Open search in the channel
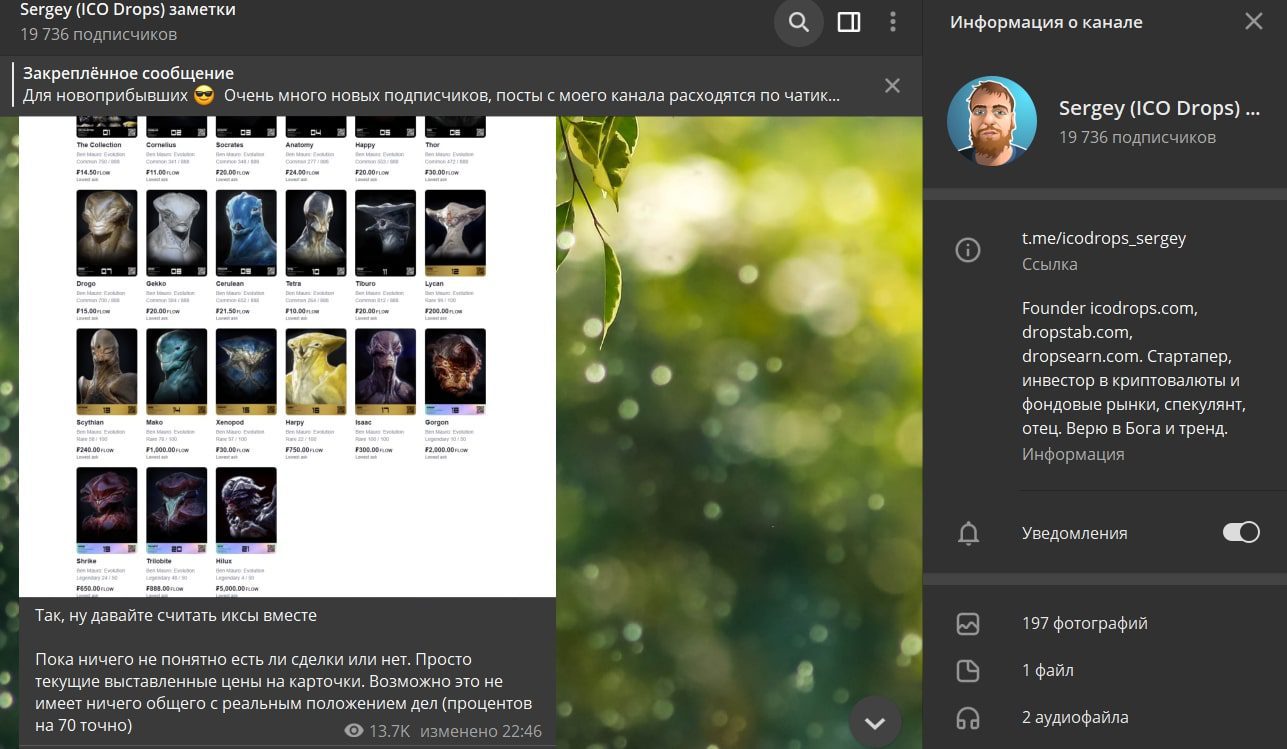The image size is (1287, 749). [798, 22]
